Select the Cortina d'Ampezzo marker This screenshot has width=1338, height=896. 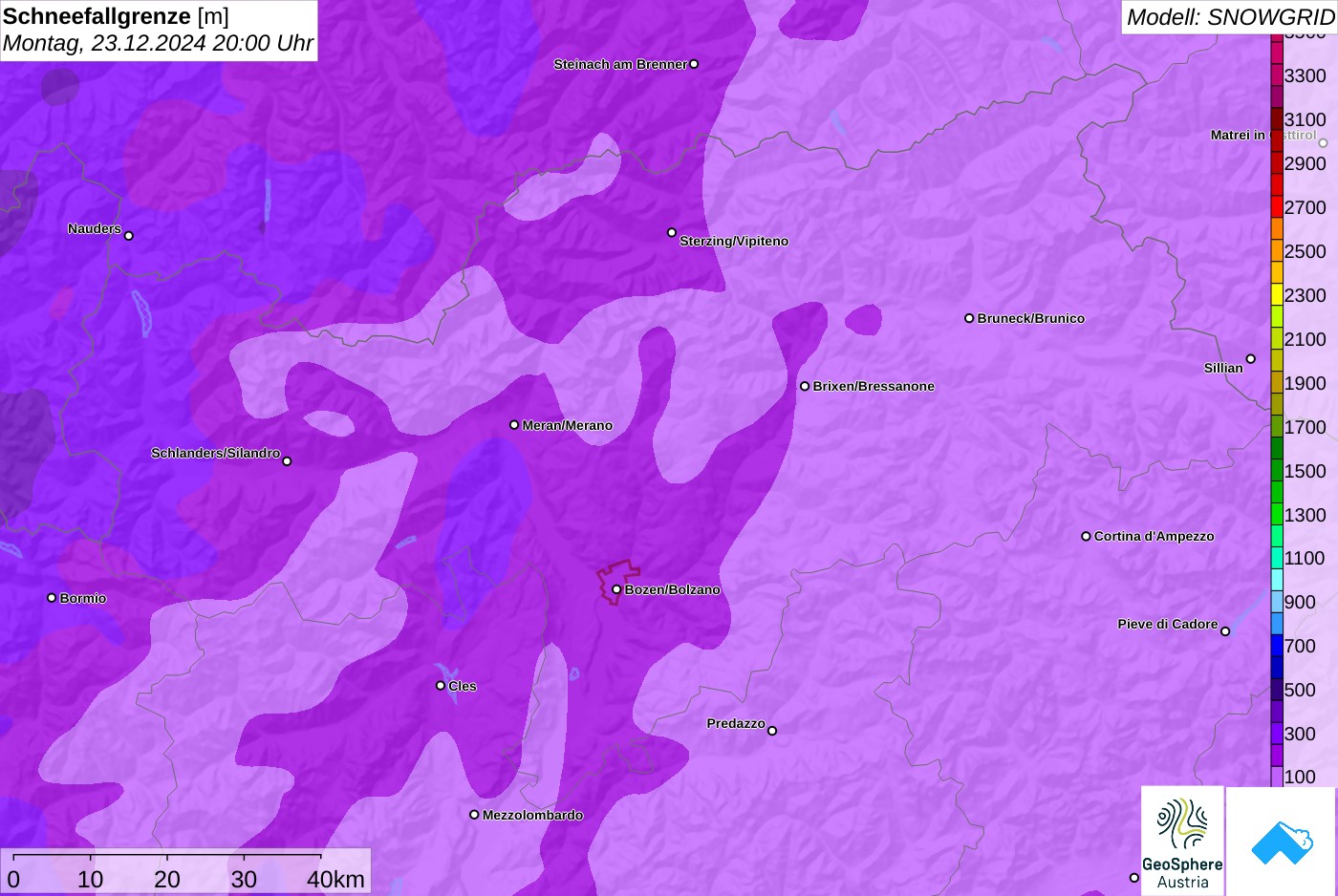coord(1086,536)
